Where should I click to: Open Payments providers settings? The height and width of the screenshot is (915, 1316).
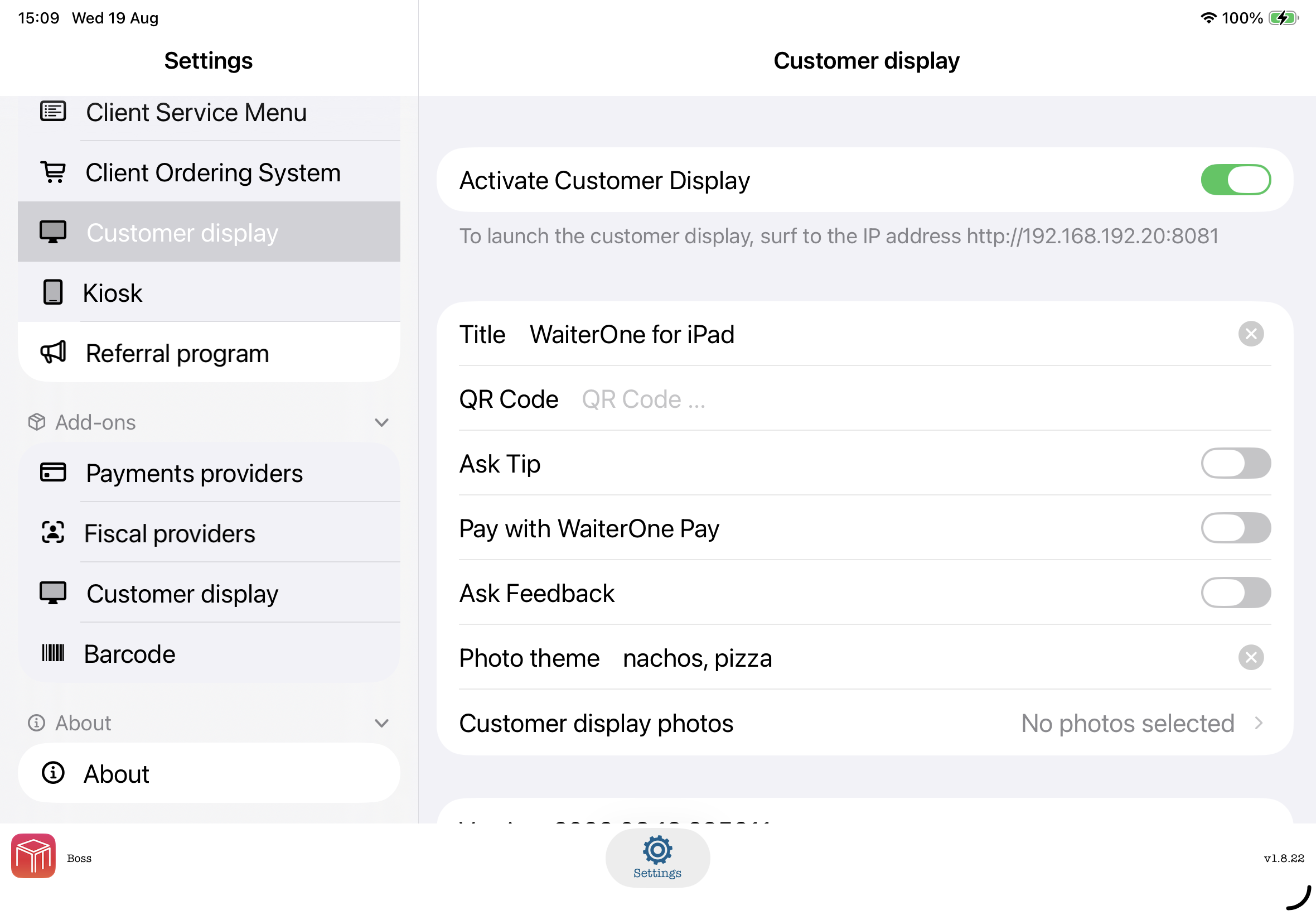[x=209, y=473]
